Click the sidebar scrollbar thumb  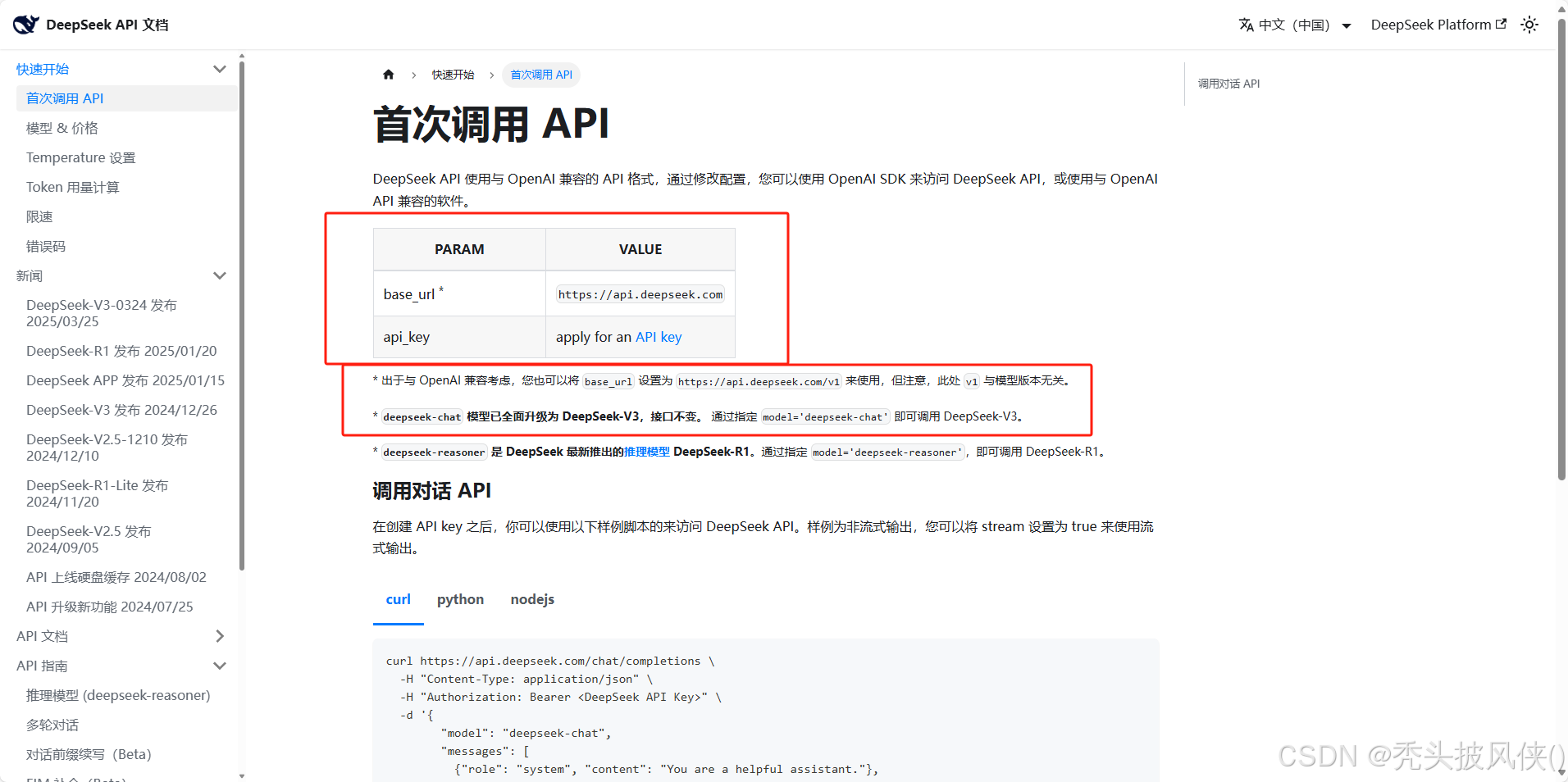(242, 316)
